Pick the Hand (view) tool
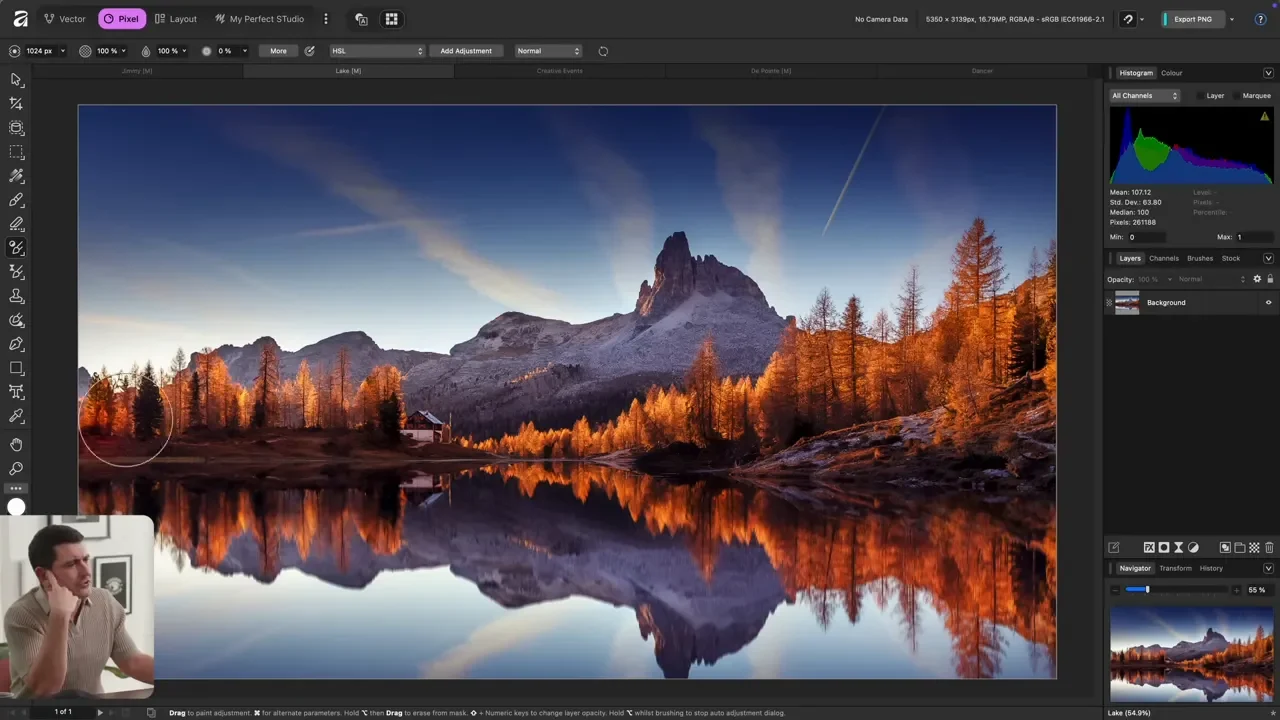The image size is (1280, 720). pyautogui.click(x=16, y=445)
